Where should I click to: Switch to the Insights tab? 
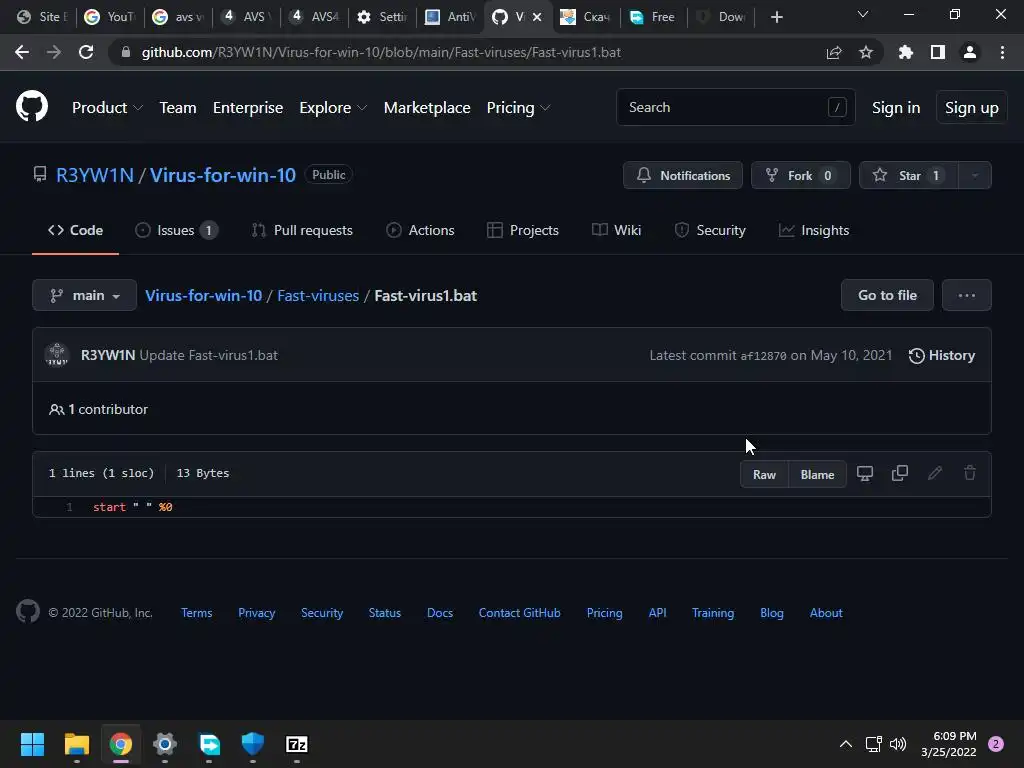click(x=814, y=231)
